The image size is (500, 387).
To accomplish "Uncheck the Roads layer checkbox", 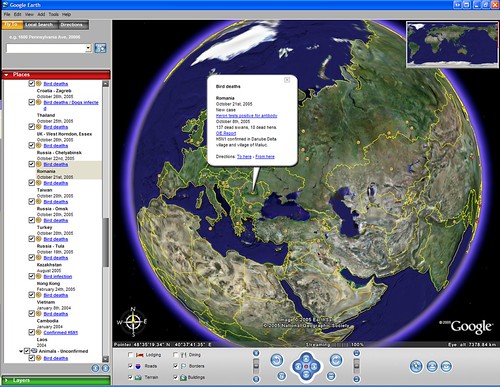I will click(130, 366).
